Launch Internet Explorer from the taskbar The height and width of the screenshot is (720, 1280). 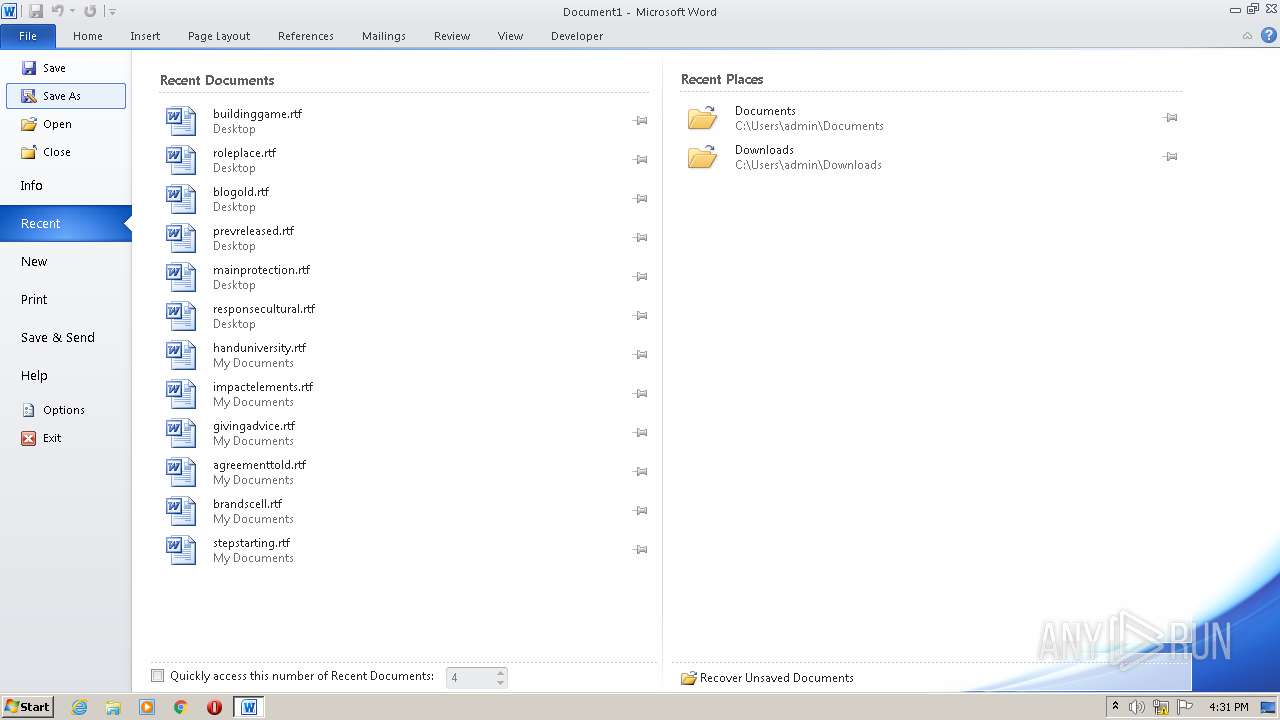79,707
